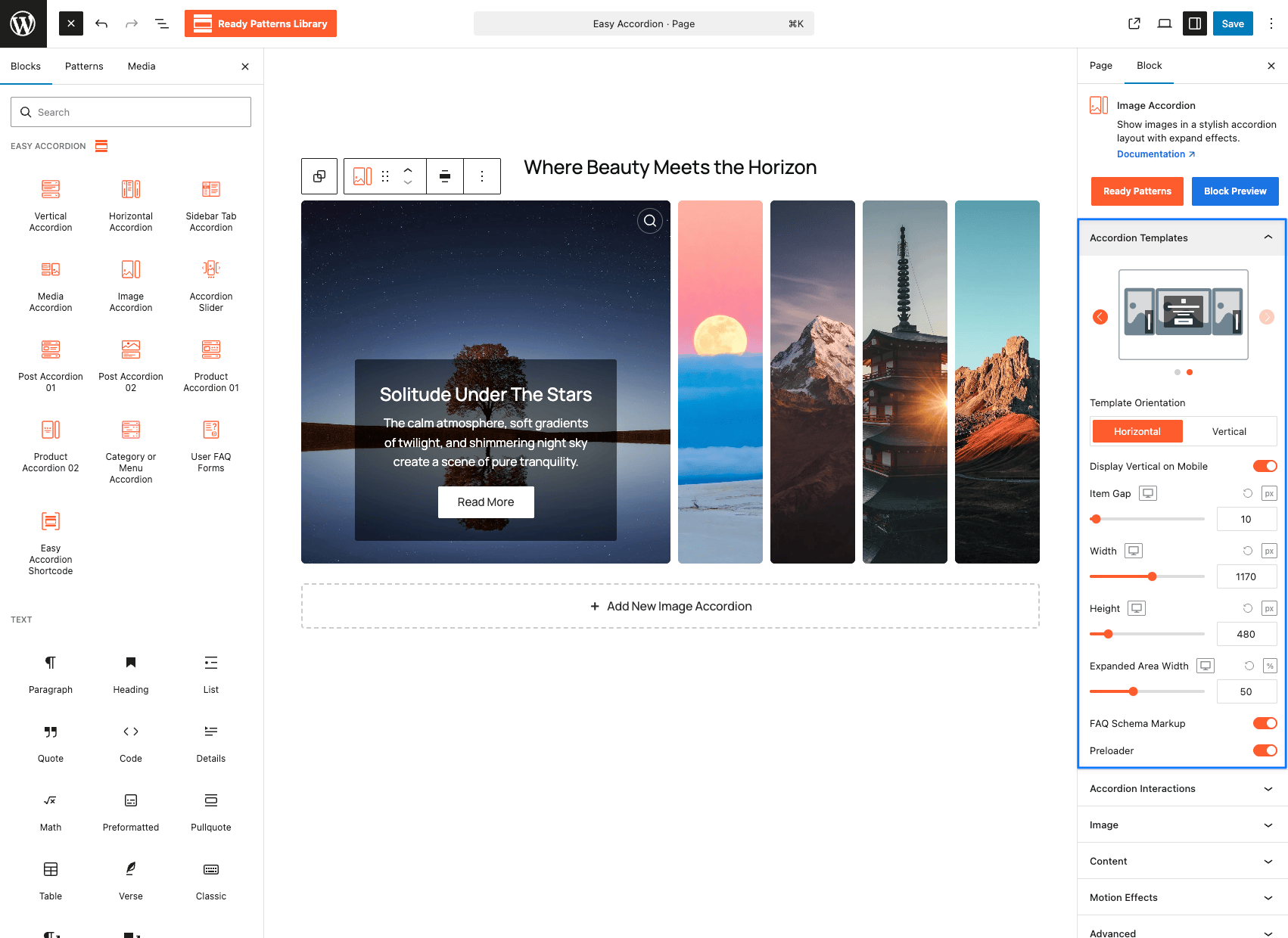Viewport: 1288px width, 938px height.
Task: Expand the Motion Effects section
Action: (x=1182, y=897)
